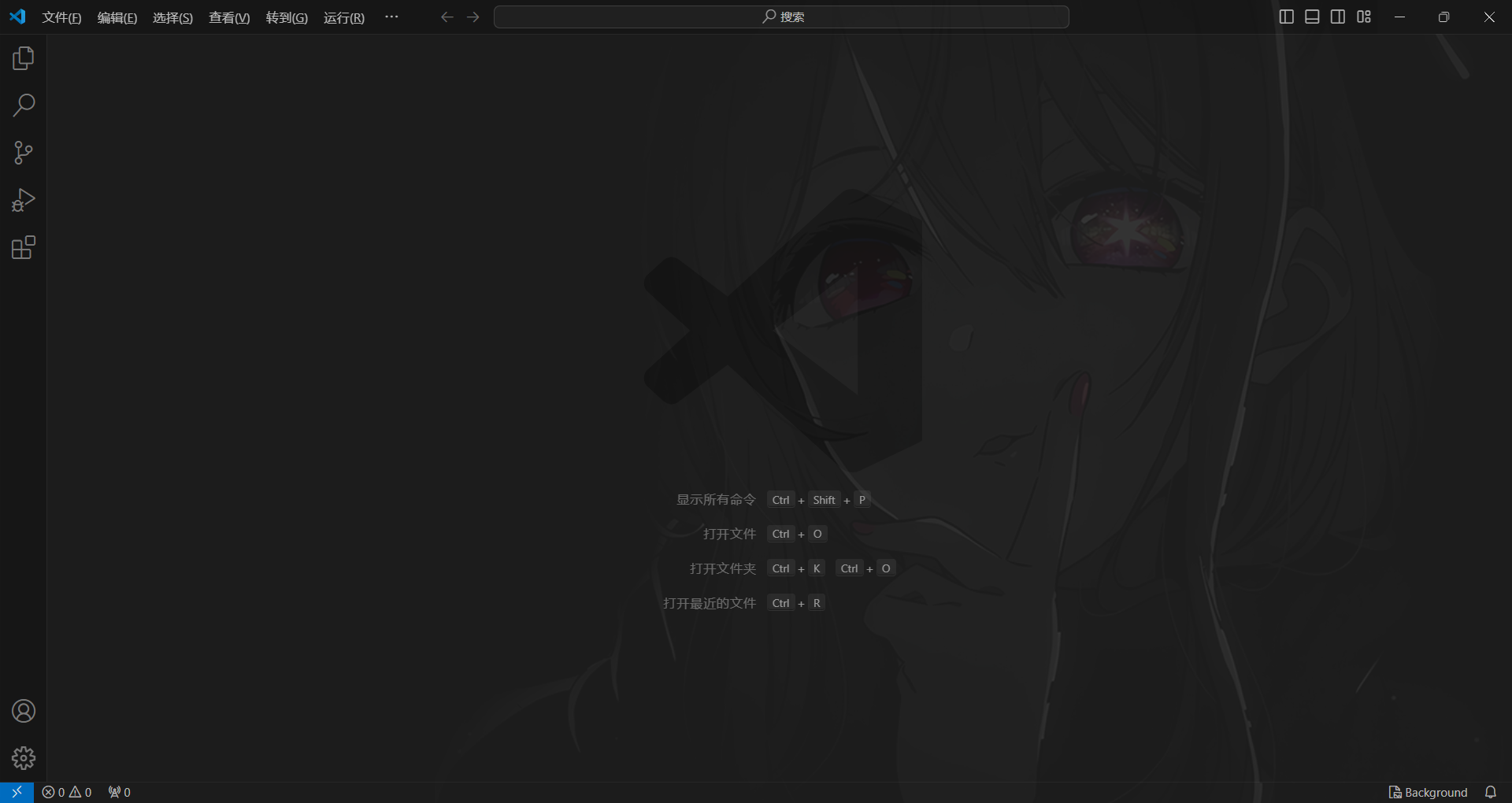
Task: Open the 选择(S) menu
Action: coord(172,17)
